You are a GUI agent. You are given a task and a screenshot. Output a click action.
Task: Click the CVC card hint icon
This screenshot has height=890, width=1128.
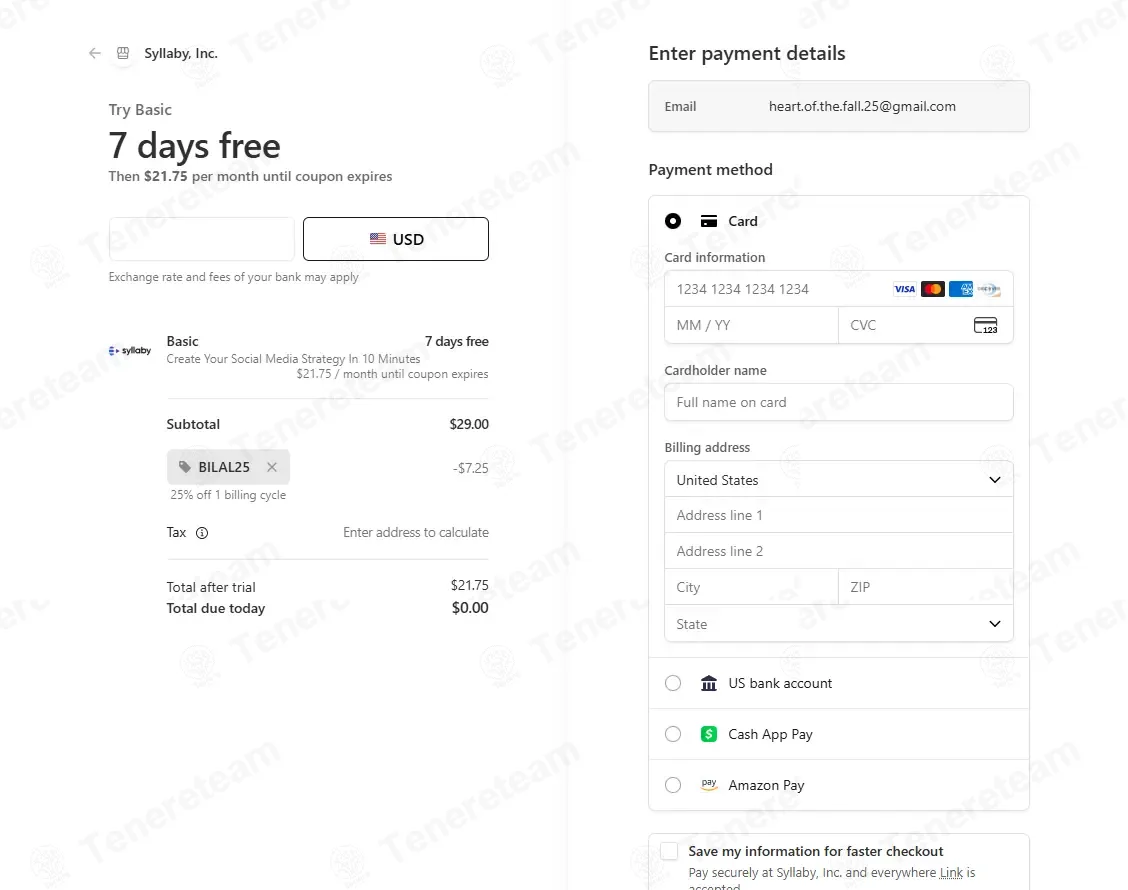click(986, 325)
